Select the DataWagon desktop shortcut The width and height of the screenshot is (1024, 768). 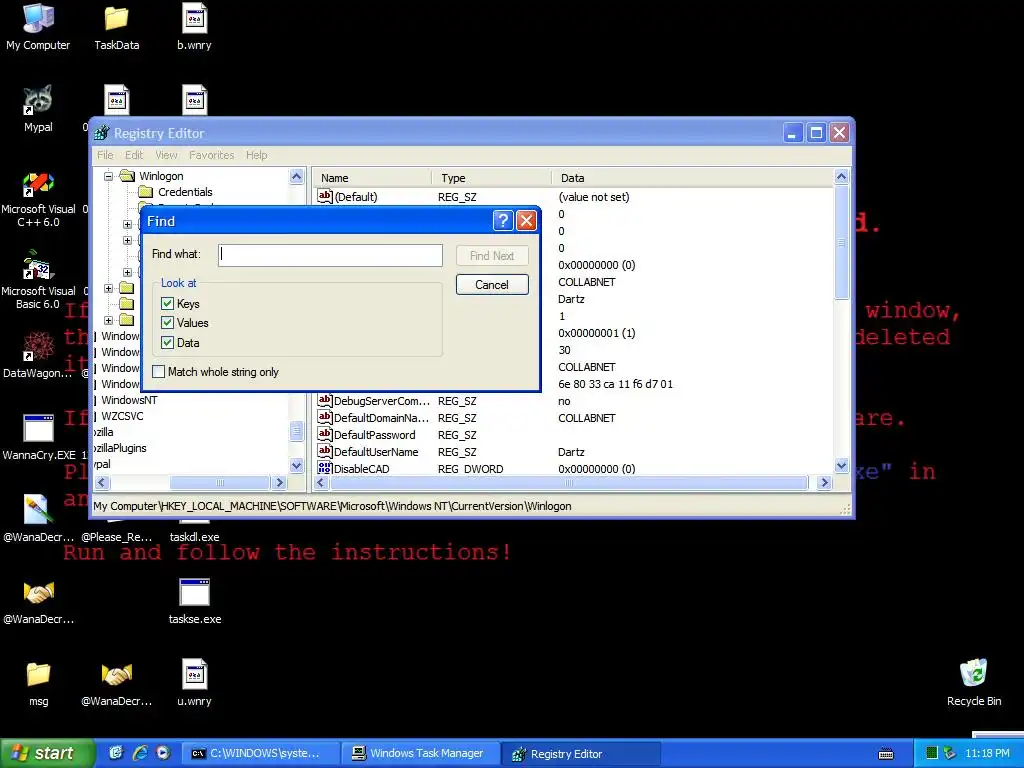tap(38, 355)
